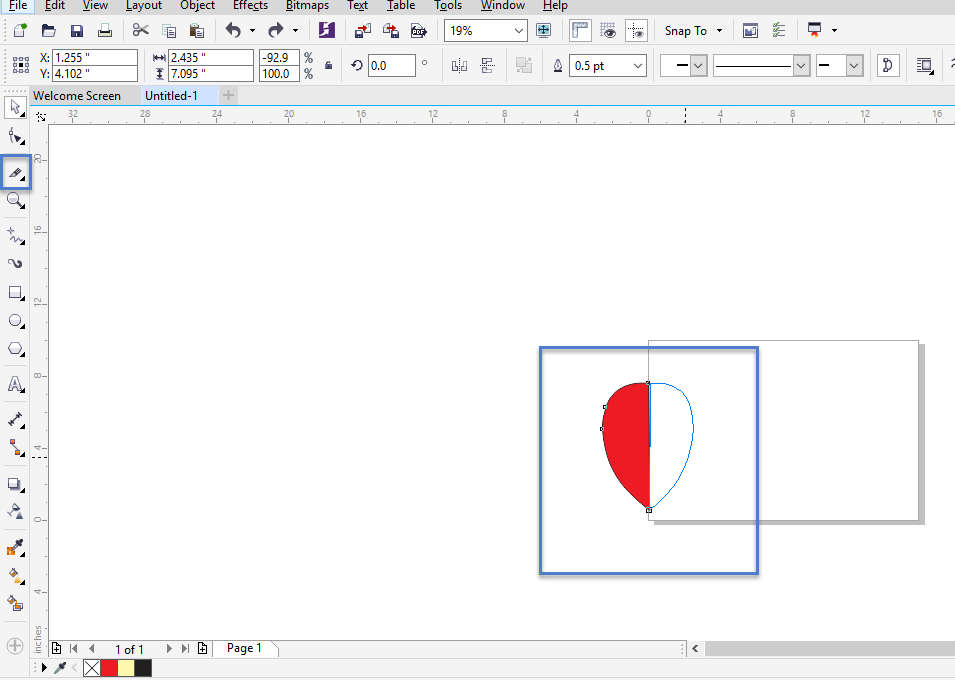
Task: Select the Text tool
Action: pyautogui.click(x=15, y=384)
